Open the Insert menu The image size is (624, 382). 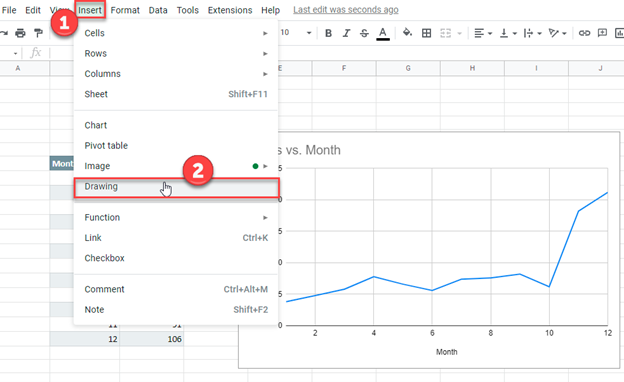coord(90,10)
